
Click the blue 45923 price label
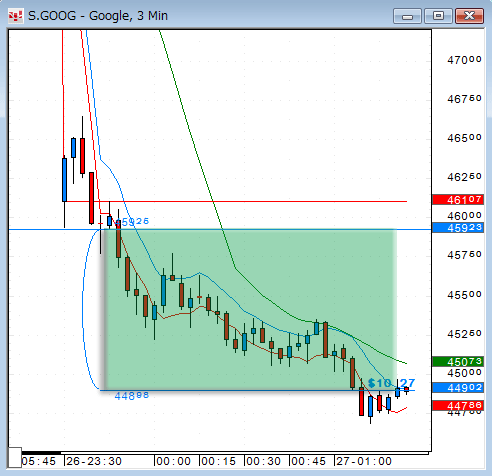click(458, 228)
